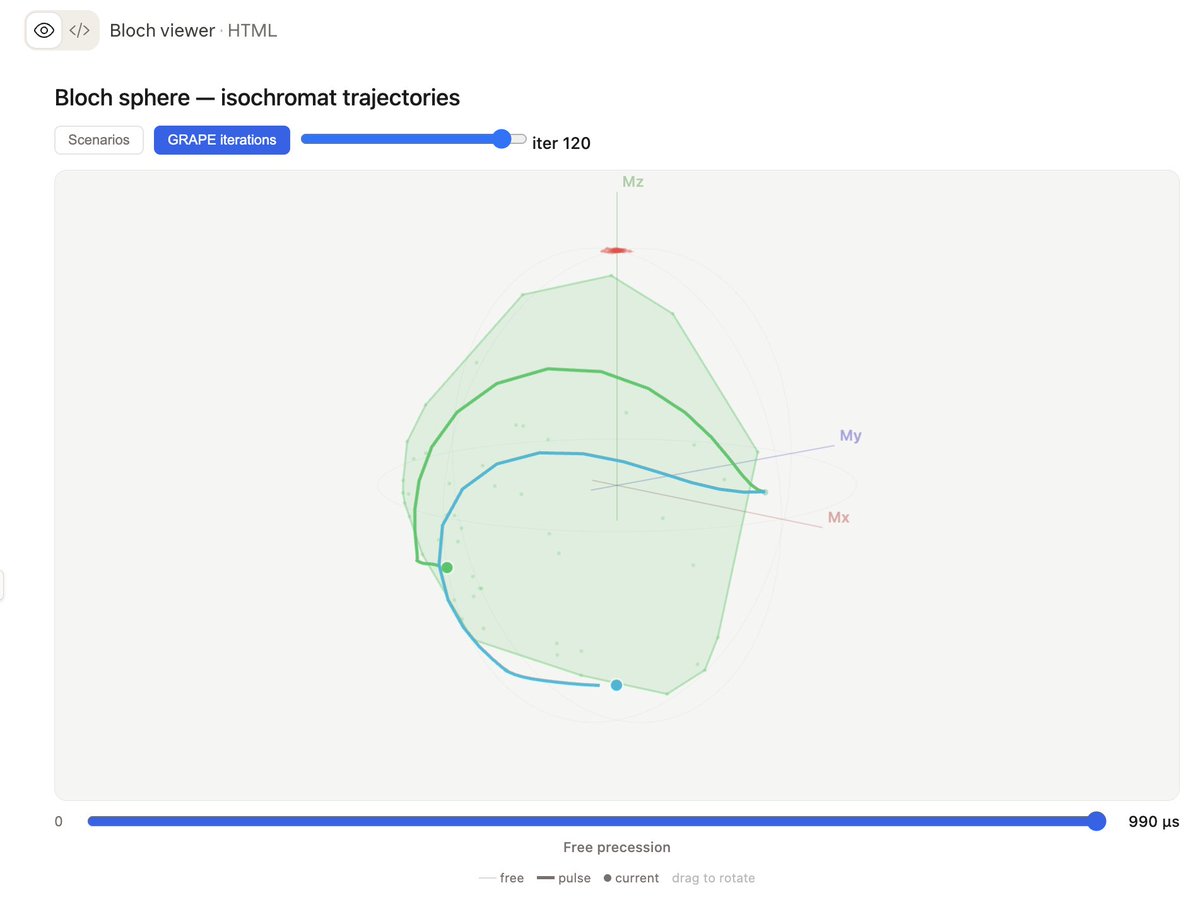Open the Scenarios tab
Viewport: 1200px width, 919px height.
pyautogui.click(x=99, y=140)
